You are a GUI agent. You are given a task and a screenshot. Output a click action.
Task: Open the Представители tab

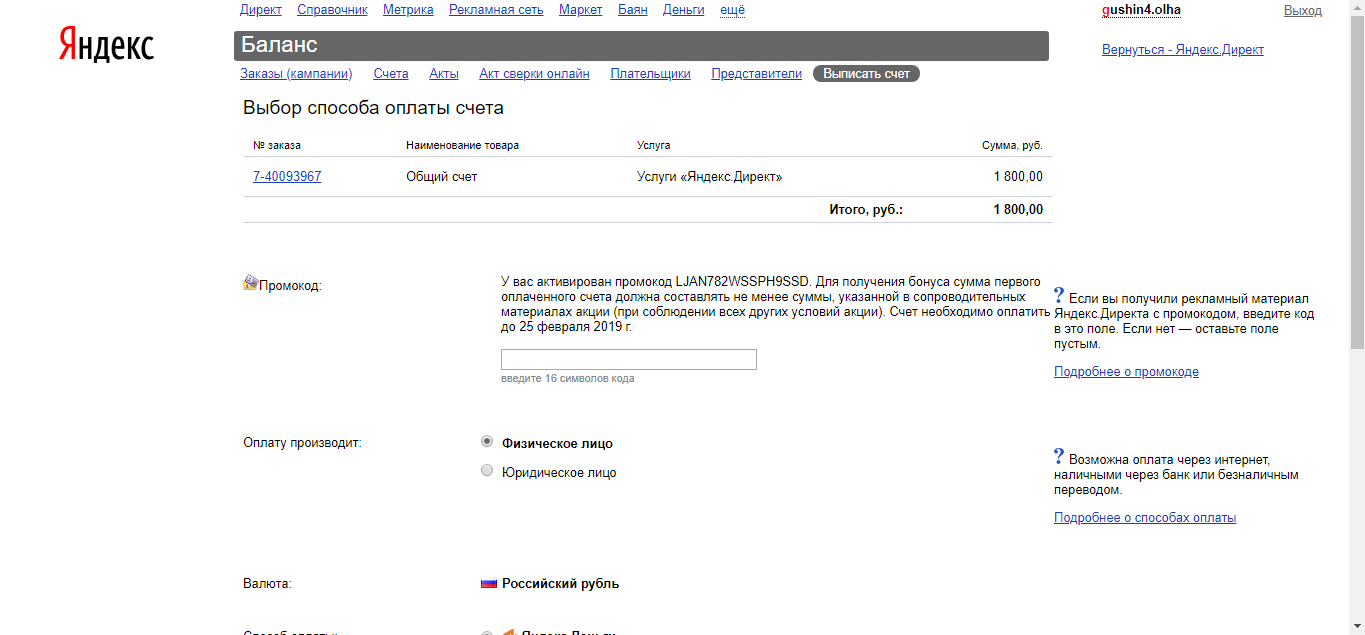757,74
